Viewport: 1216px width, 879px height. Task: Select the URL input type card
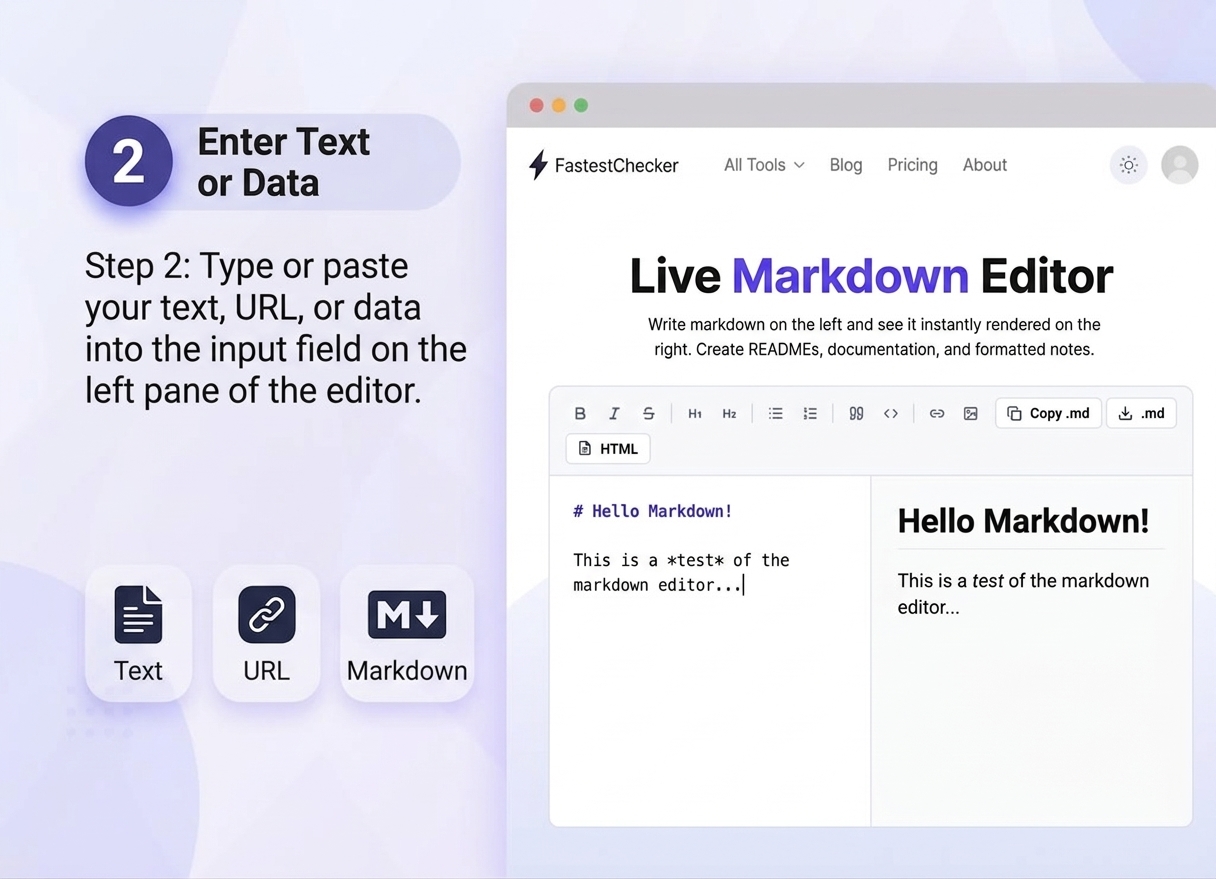tap(266, 633)
